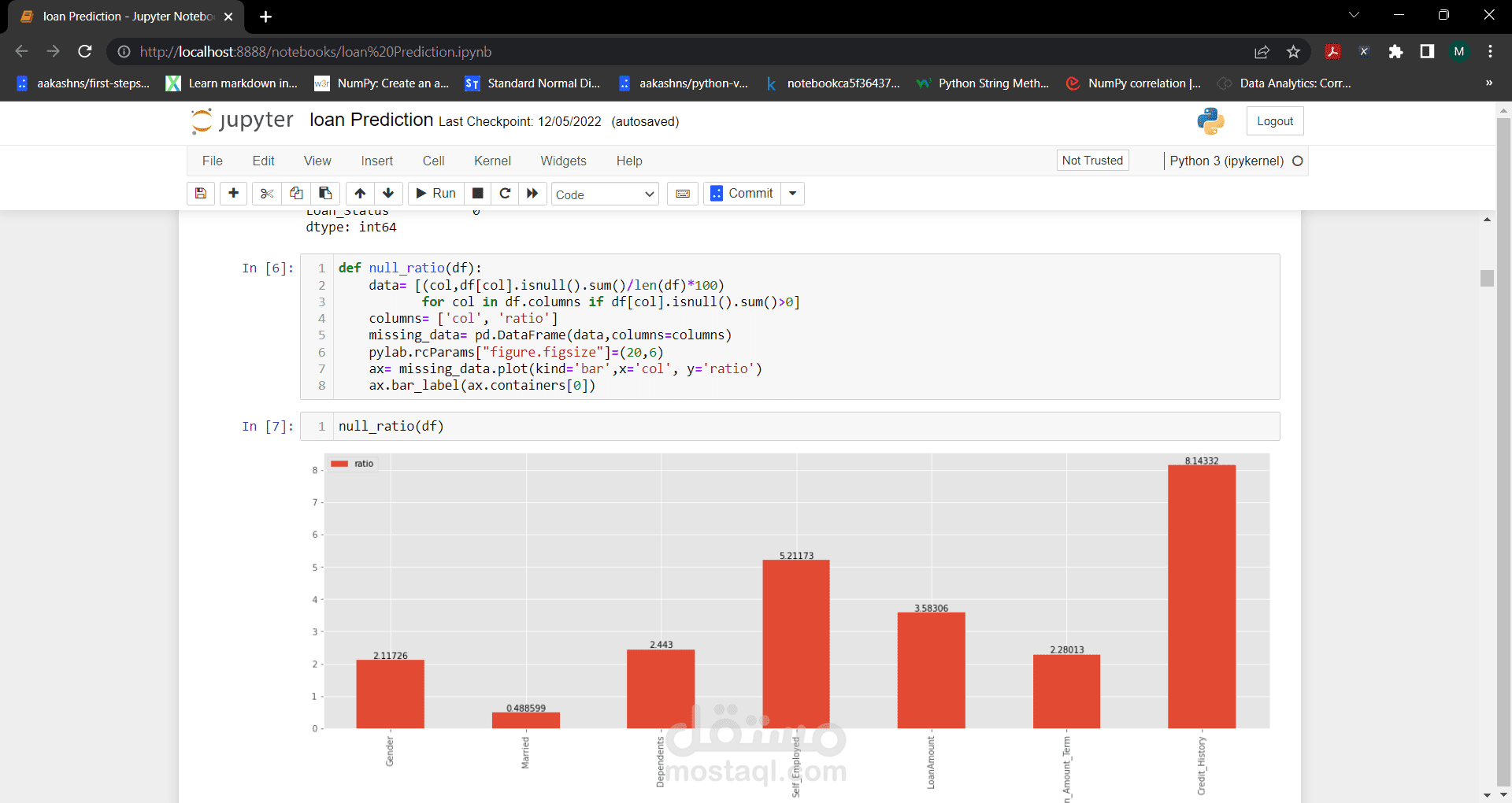Open the browser bookmarks overflow chevron
1512x803 pixels.
click(x=1489, y=83)
